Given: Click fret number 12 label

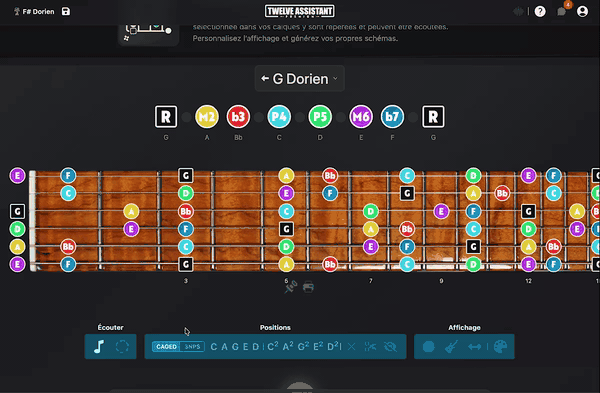Looking at the screenshot, I should click(x=528, y=281).
